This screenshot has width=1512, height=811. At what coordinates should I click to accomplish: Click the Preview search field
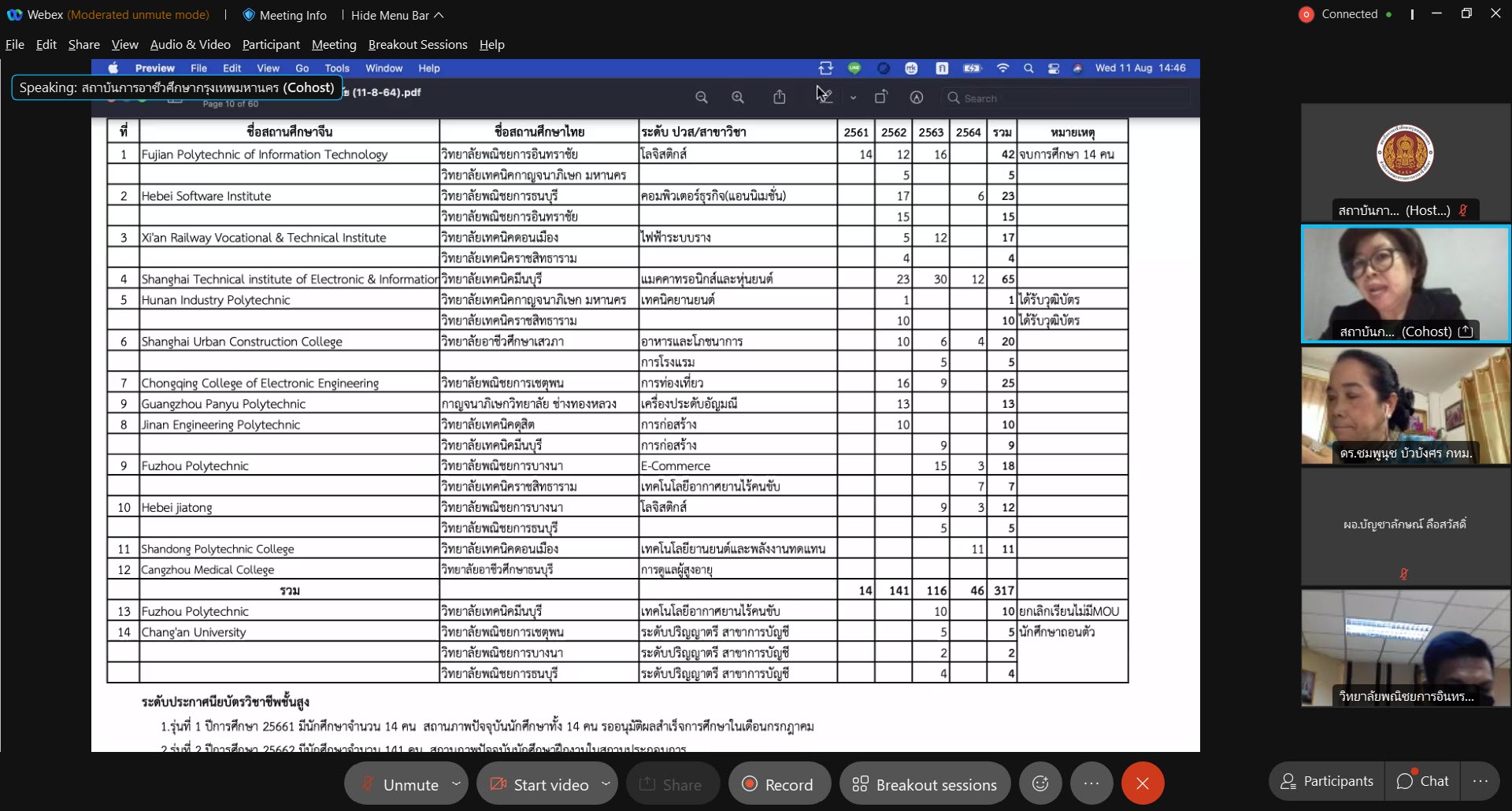coord(1067,98)
